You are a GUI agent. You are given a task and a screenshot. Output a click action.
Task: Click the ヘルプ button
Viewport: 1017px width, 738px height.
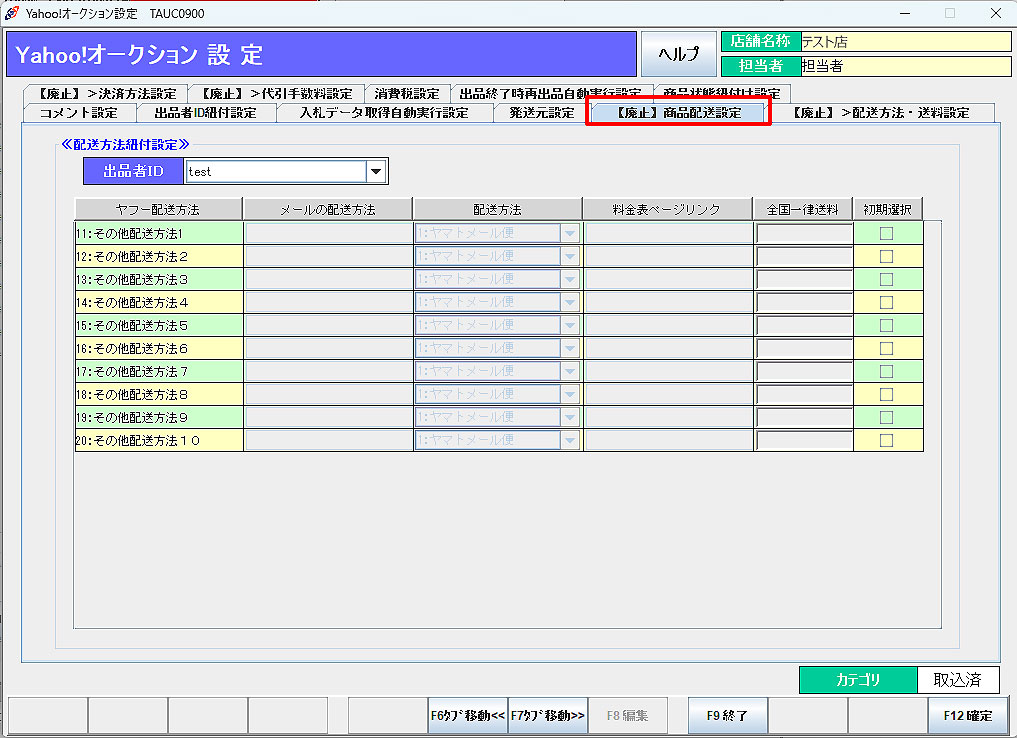(679, 55)
